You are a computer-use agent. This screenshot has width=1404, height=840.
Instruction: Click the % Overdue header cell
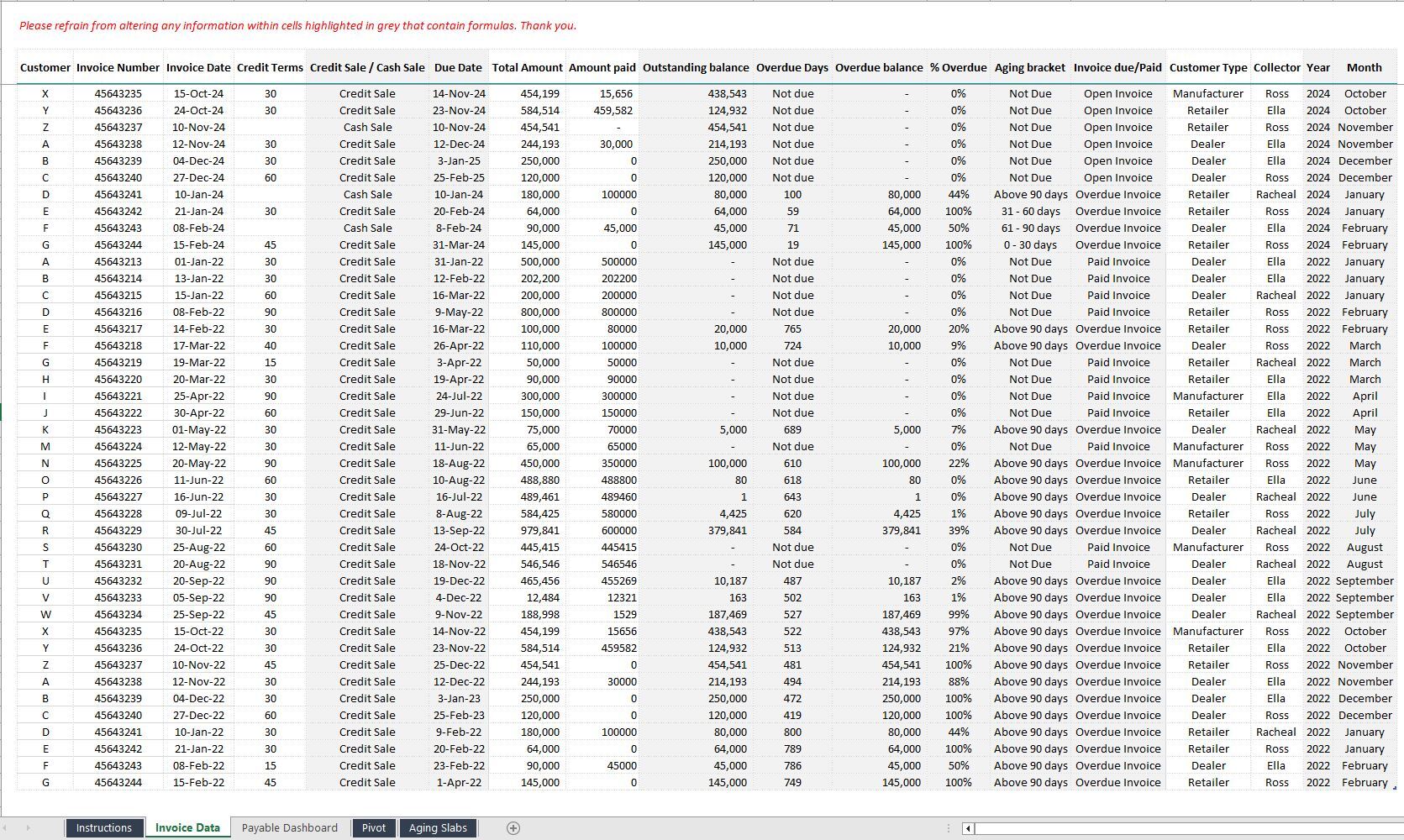click(959, 67)
